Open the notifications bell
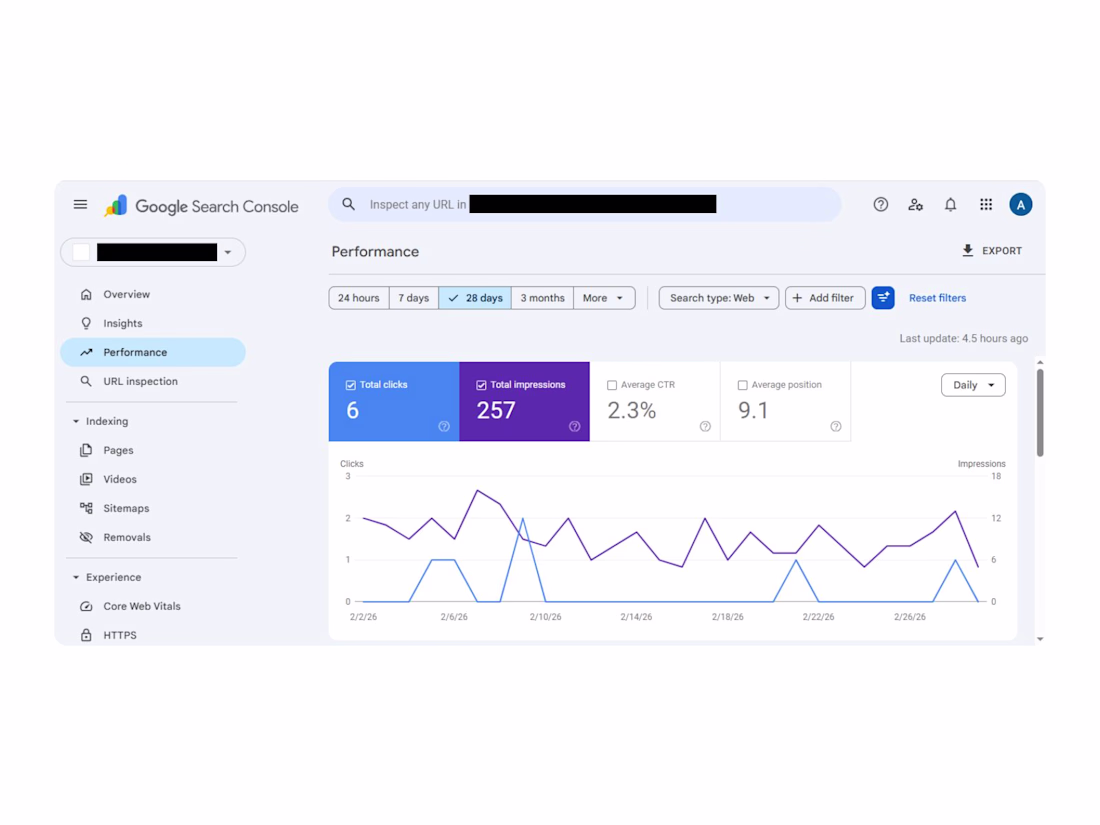Image resolution: width=1100 pixels, height=825 pixels. tap(950, 204)
